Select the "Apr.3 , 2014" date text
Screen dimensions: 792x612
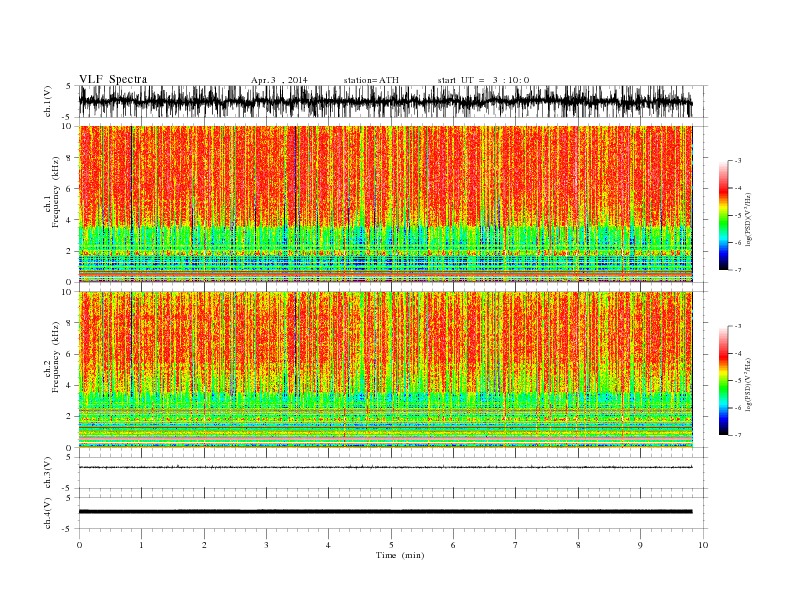[279, 80]
